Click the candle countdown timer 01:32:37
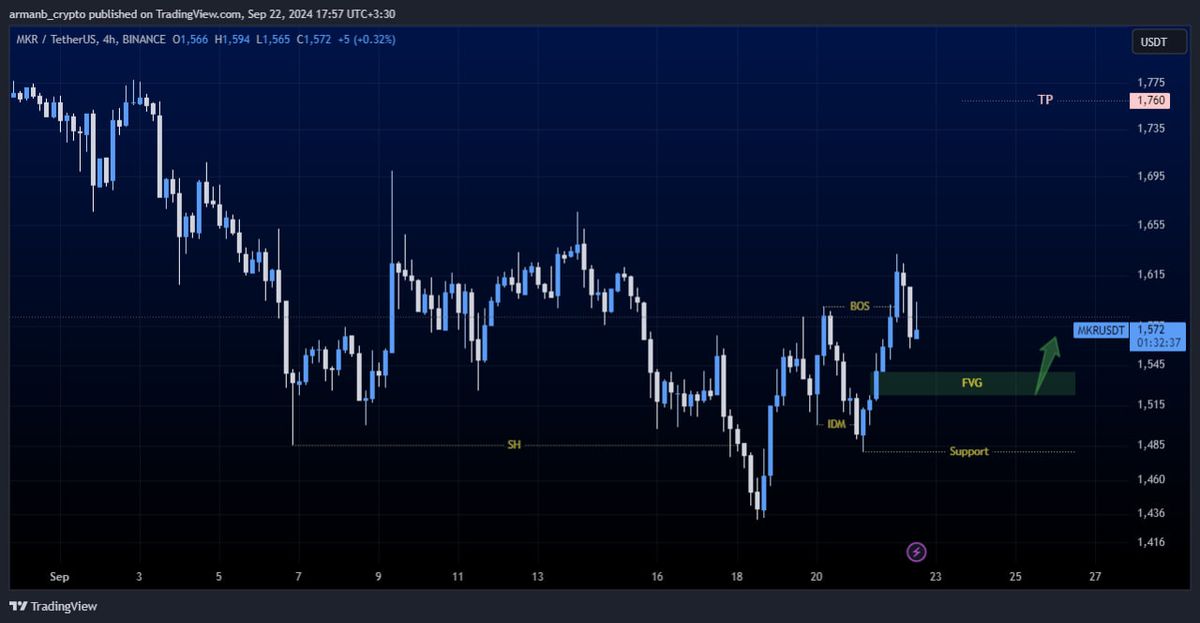1200x623 pixels. click(x=1159, y=343)
